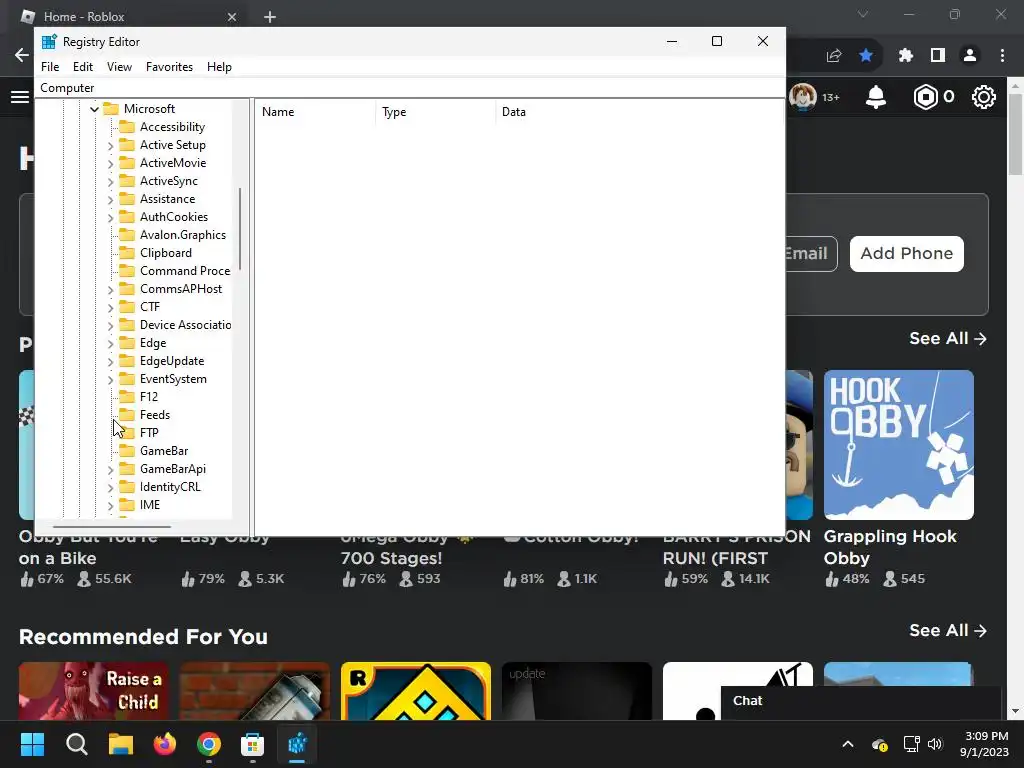This screenshot has width=1024, height=768.
Task: Expand the Active Setup key
Action: coord(110,146)
